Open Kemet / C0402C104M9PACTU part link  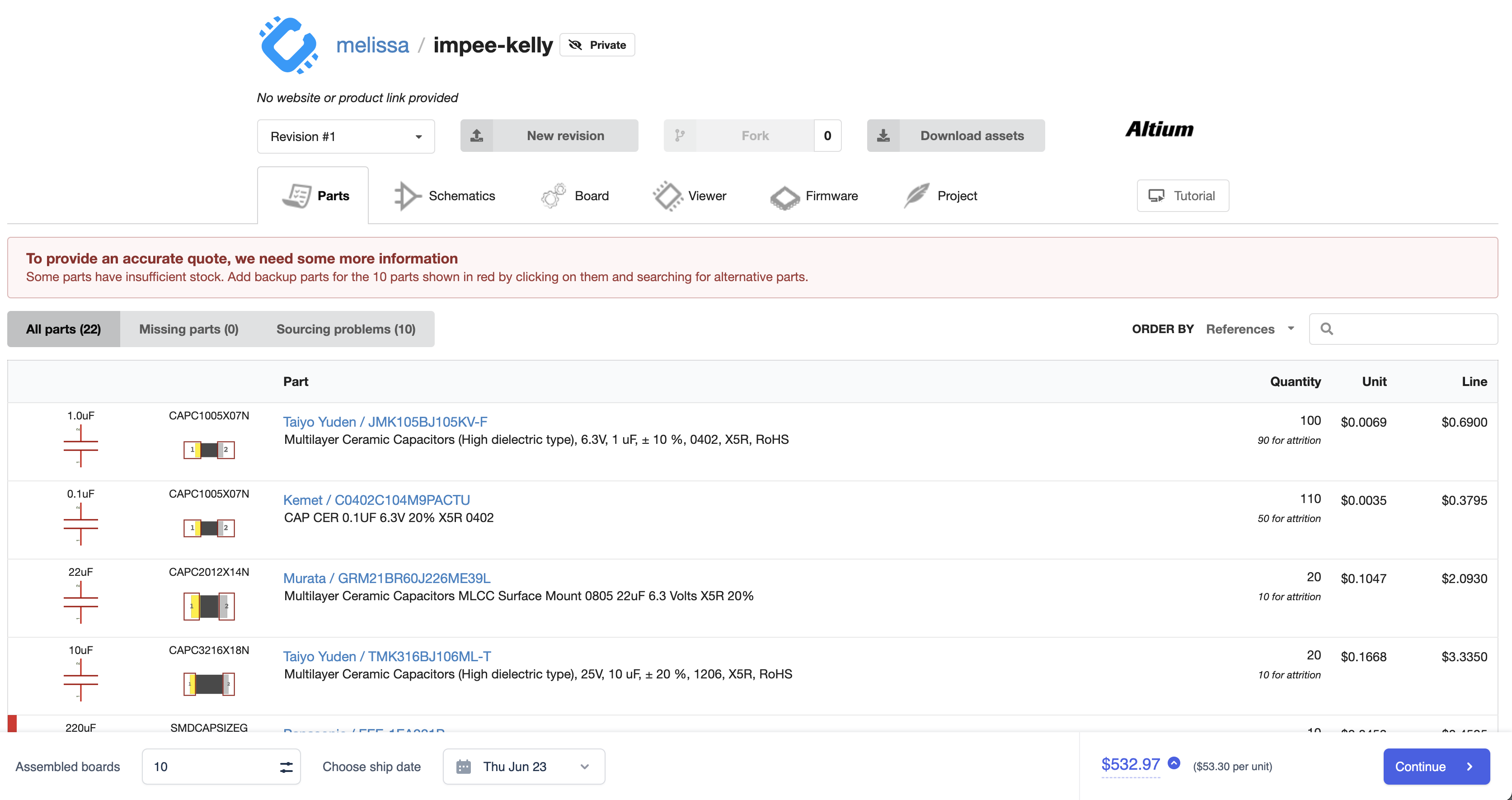click(376, 499)
